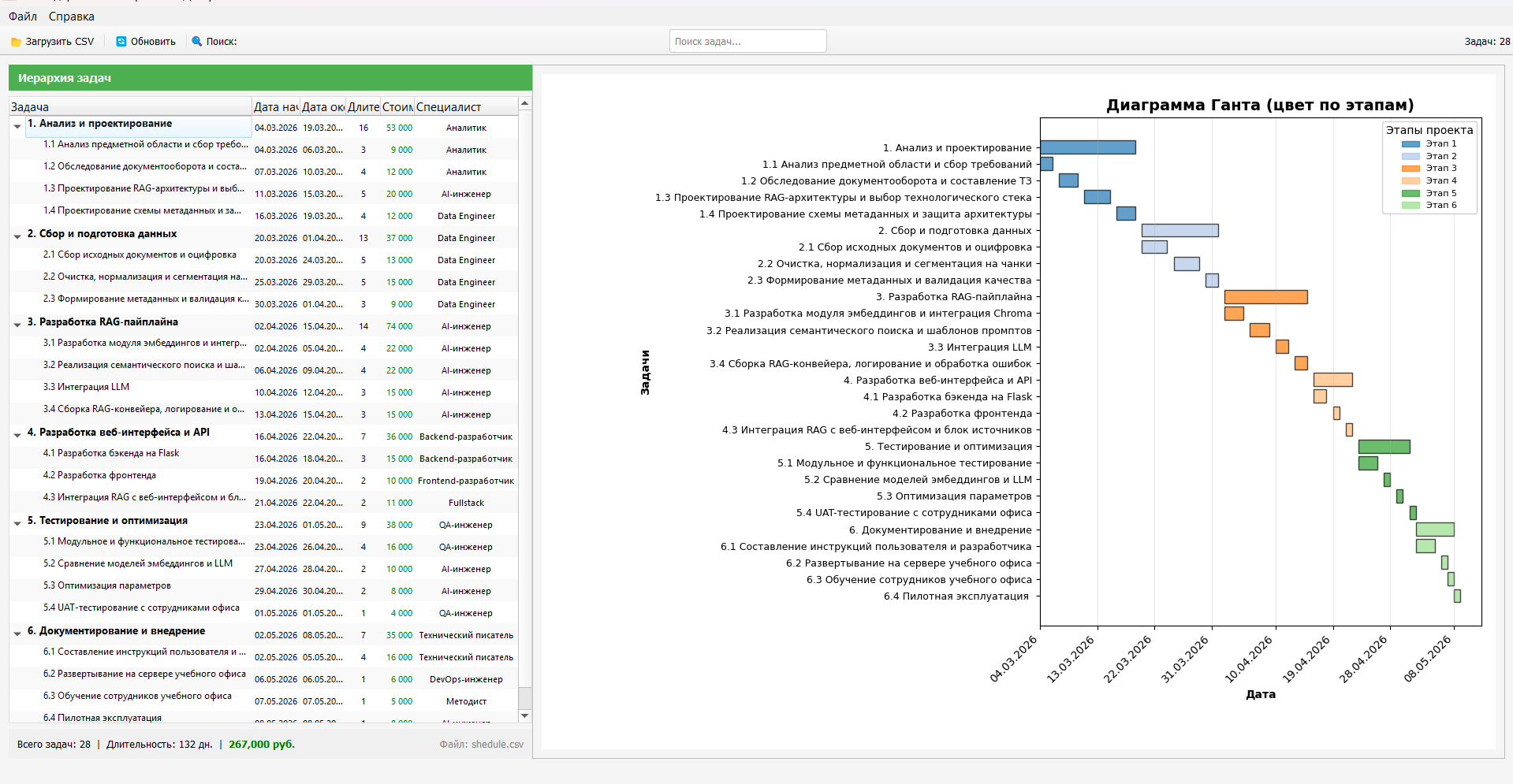Collapse the 5. Тестирование и оптимизация group

[17, 523]
